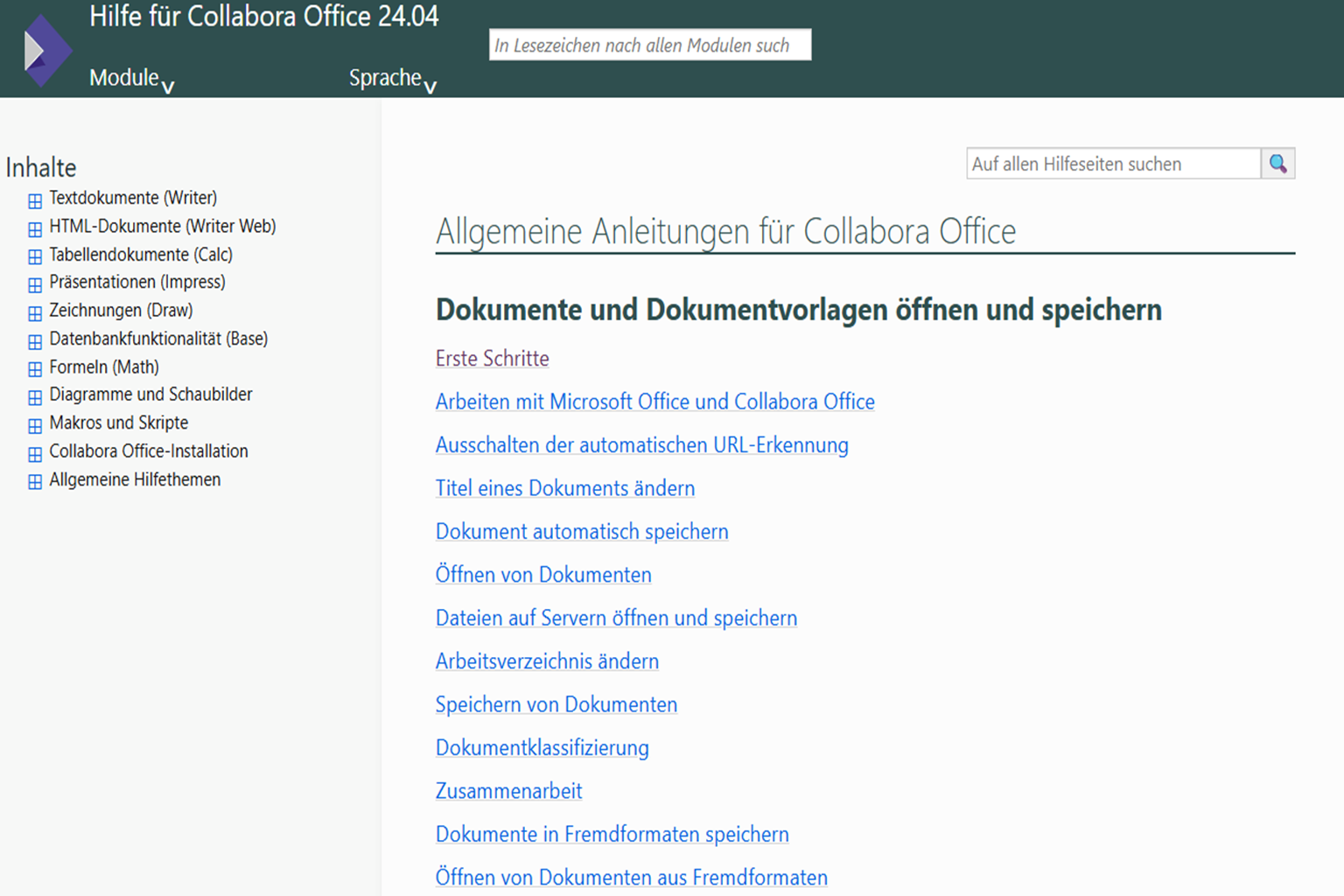The image size is (1344, 896).
Task: Open the Module dropdown menu
Action: click(131, 79)
